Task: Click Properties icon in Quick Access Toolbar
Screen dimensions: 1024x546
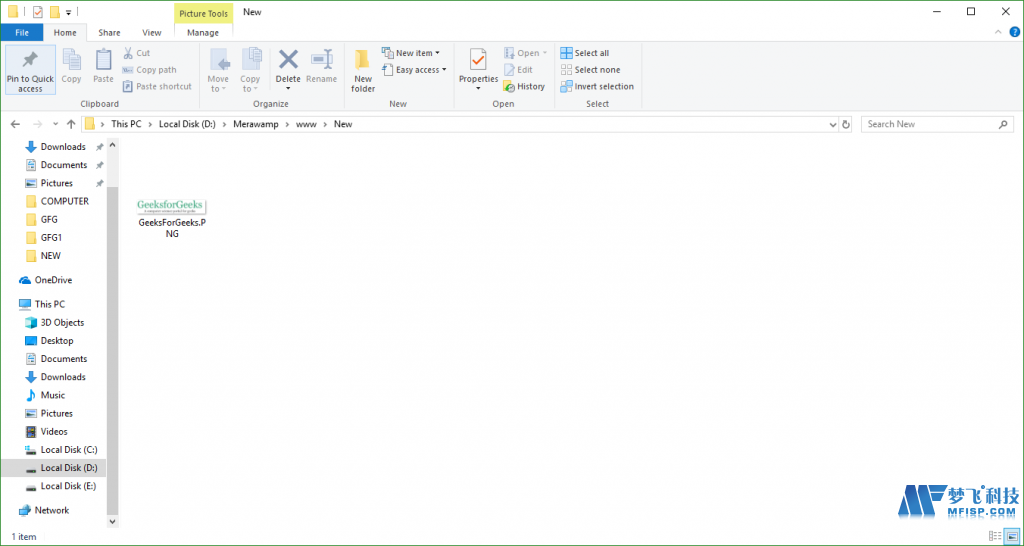Action: tap(38, 12)
